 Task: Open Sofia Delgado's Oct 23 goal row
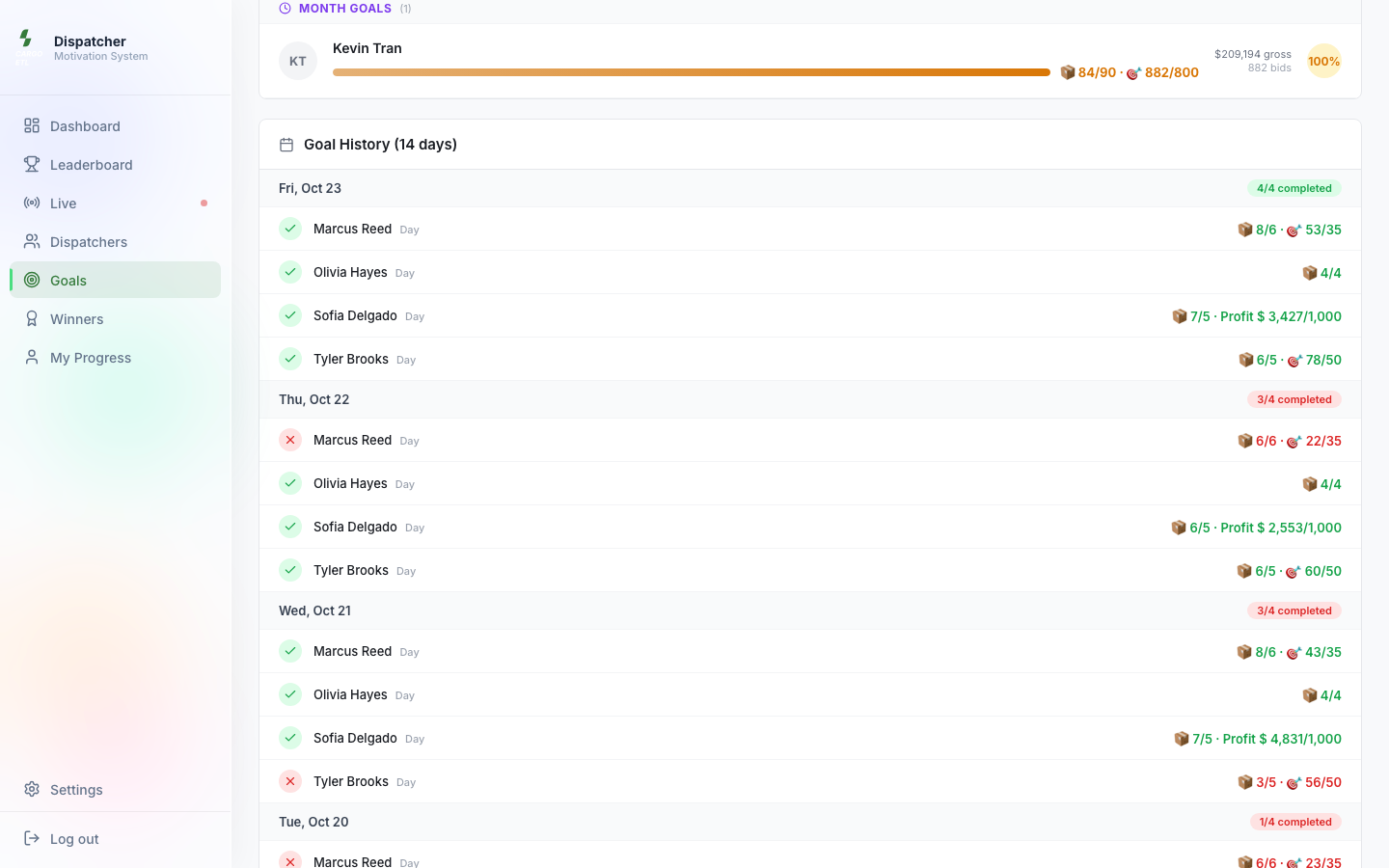pyautogui.click(x=810, y=315)
